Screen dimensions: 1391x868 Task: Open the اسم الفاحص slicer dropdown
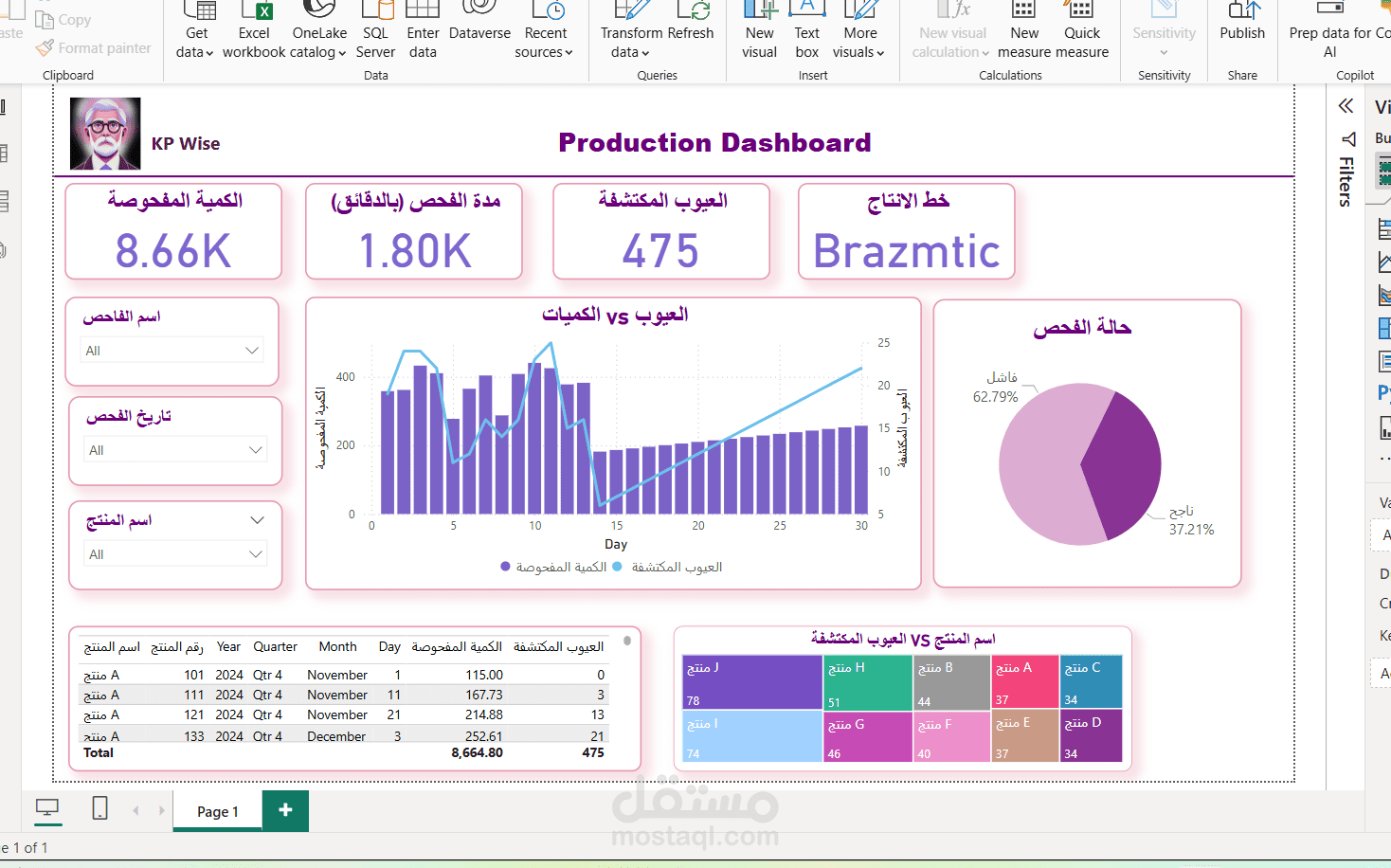point(172,351)
